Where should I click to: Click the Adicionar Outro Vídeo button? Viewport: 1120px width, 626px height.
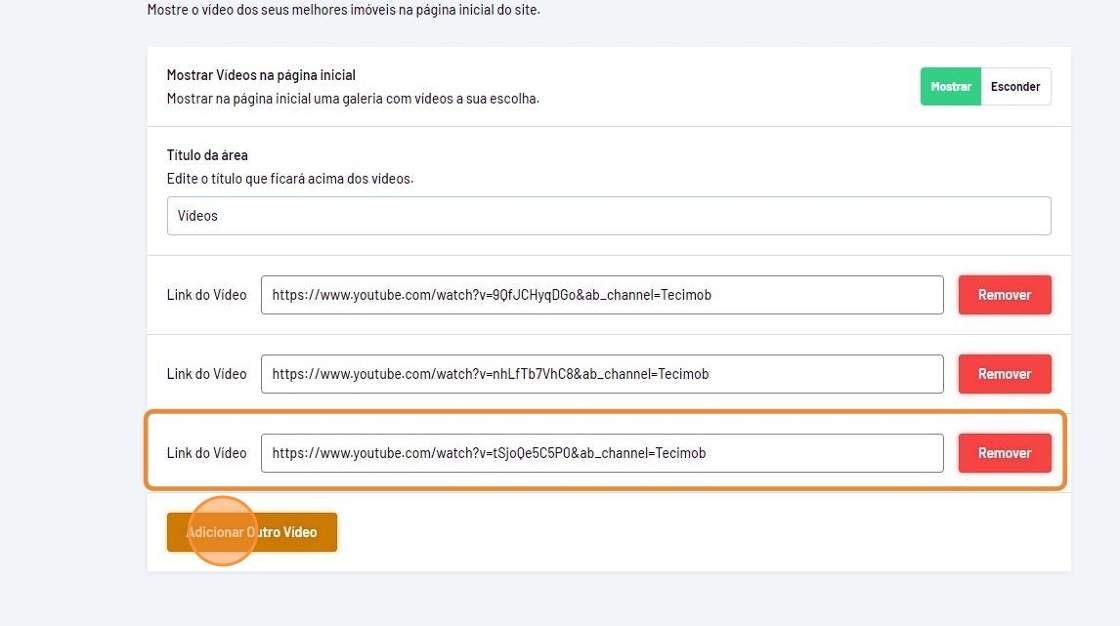252,532
